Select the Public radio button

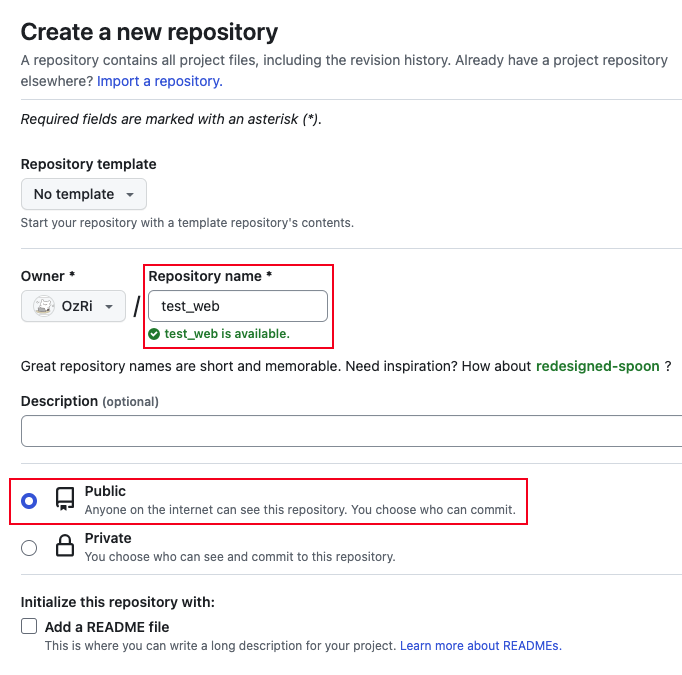tap(29, 501)
